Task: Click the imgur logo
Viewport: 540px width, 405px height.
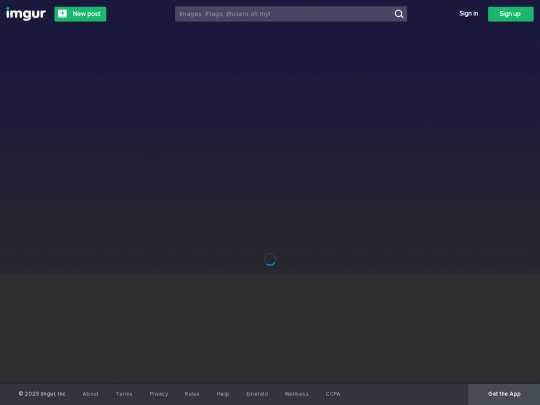Action: pyautogui.click(x=26, y=14)
